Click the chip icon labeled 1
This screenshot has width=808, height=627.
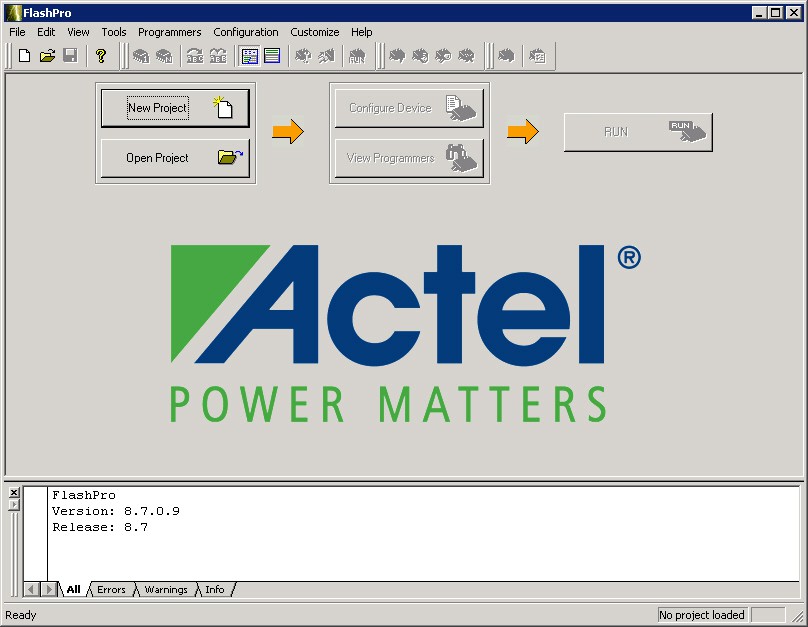click(x=141, y=56)
